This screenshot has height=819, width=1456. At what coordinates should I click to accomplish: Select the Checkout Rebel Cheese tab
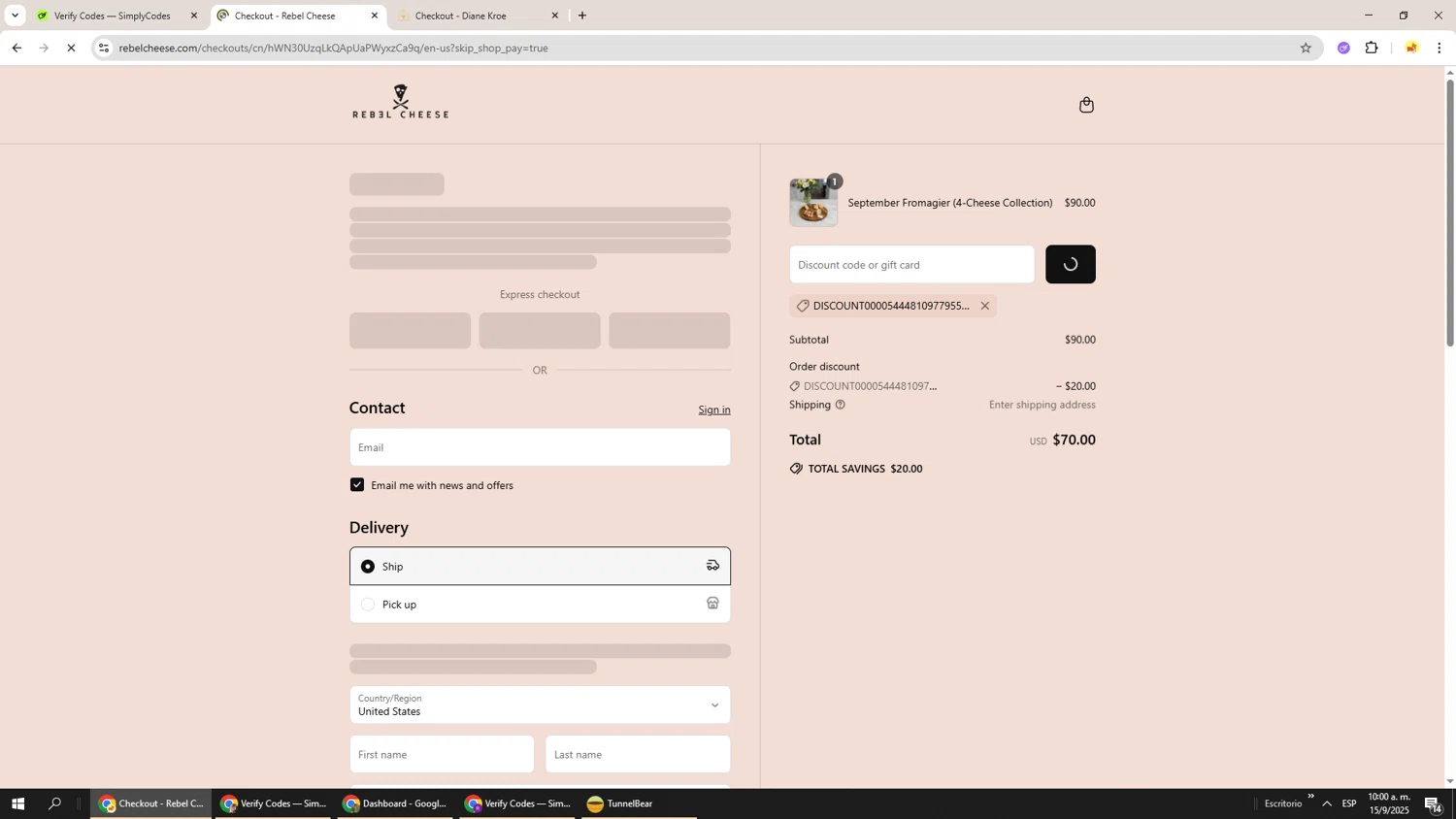click(298, 16)
